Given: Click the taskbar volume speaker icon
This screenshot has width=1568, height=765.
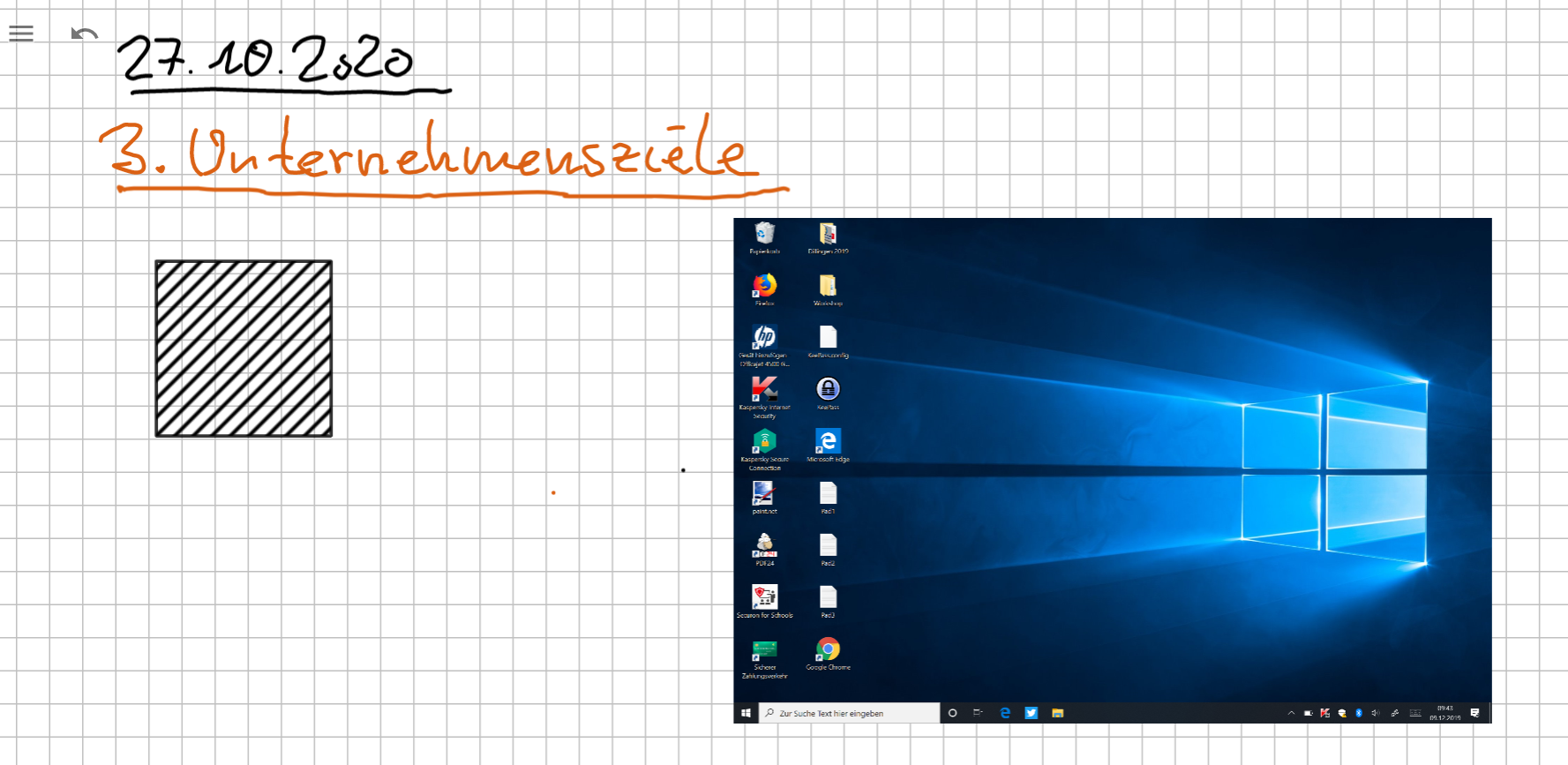Looking at the screenshot, I should click(1375, 713).
